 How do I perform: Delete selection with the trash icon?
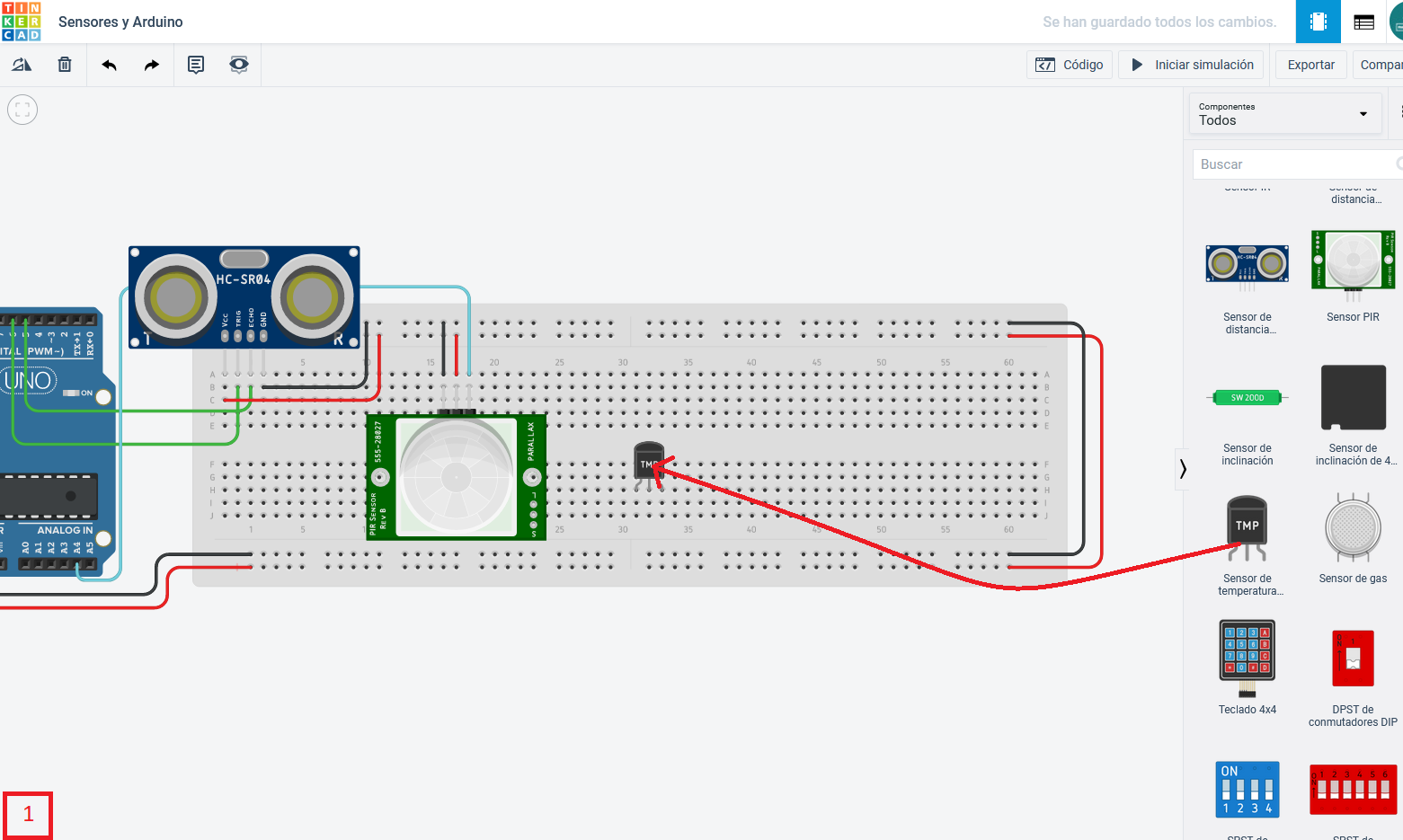coord(65,65)
